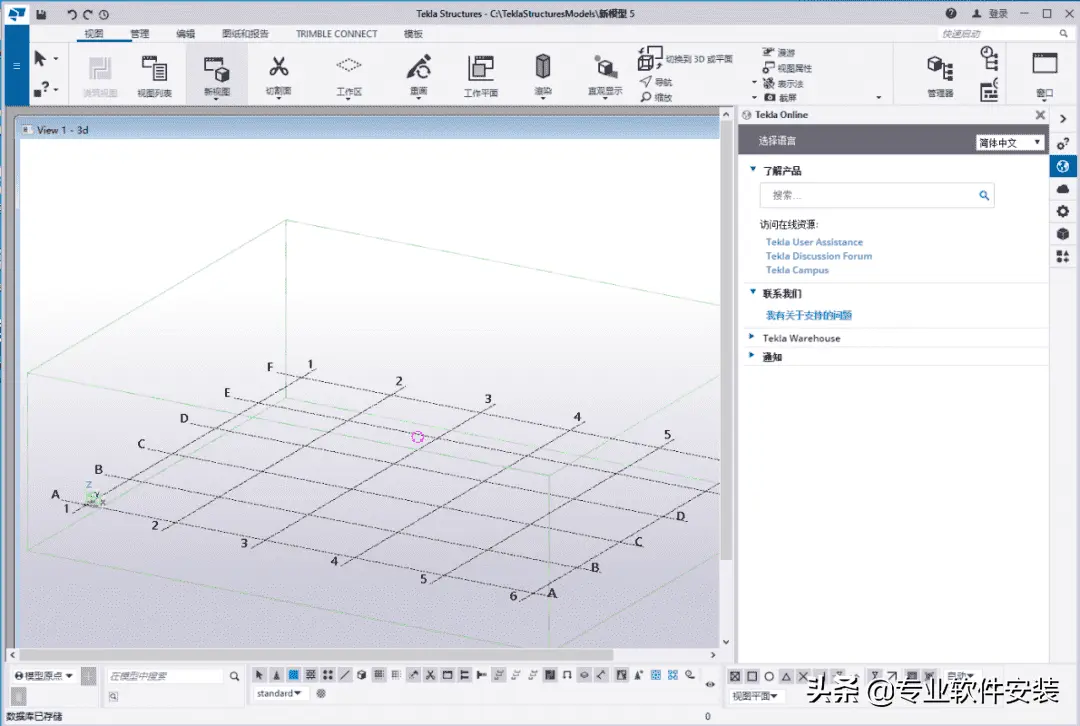Screen dimensions: 1080x726
Task: Open the Tekla Discussion Forum link
Action: [x=819, y=256]
